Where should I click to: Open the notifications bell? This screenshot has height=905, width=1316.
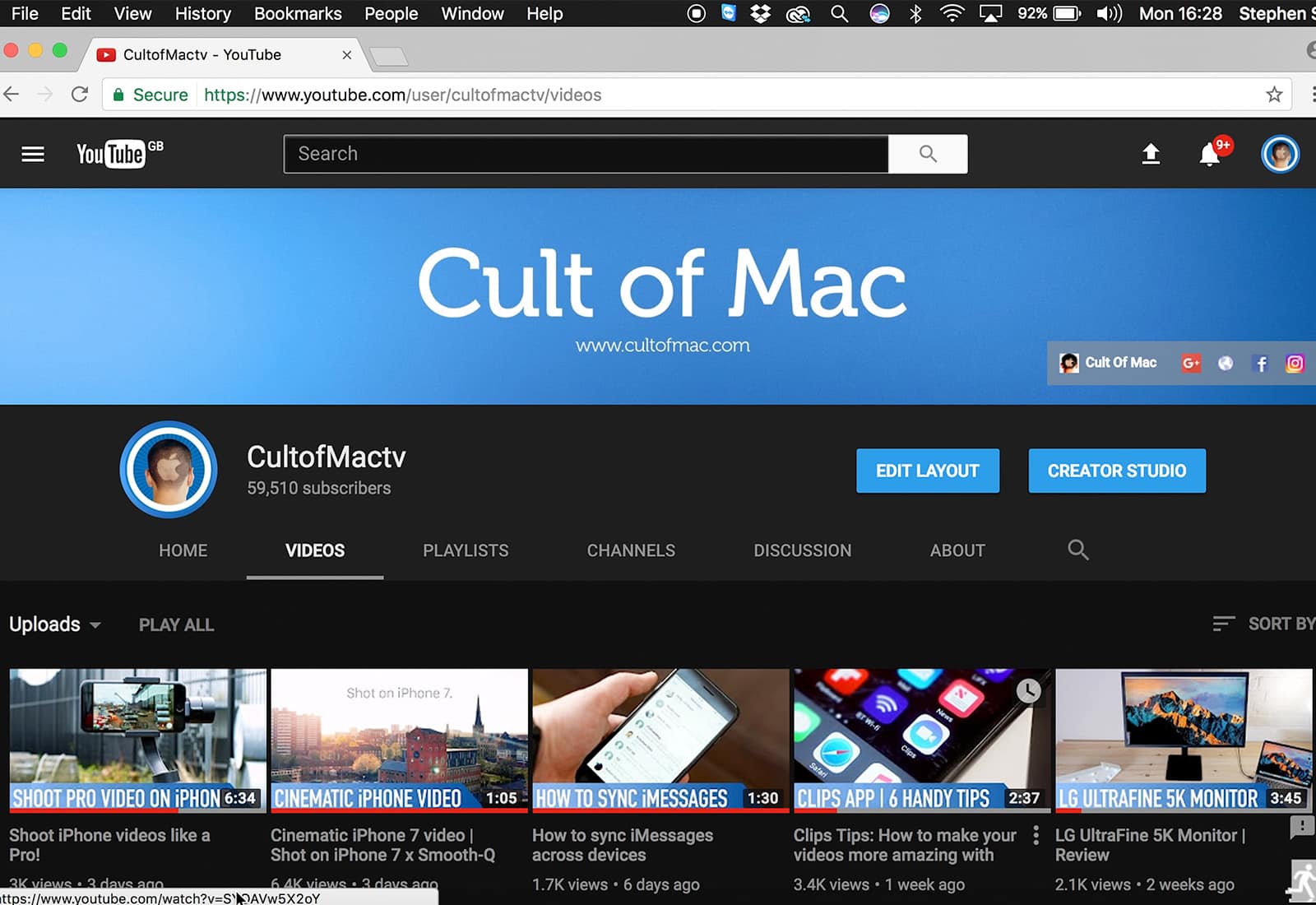(1209, 154)
